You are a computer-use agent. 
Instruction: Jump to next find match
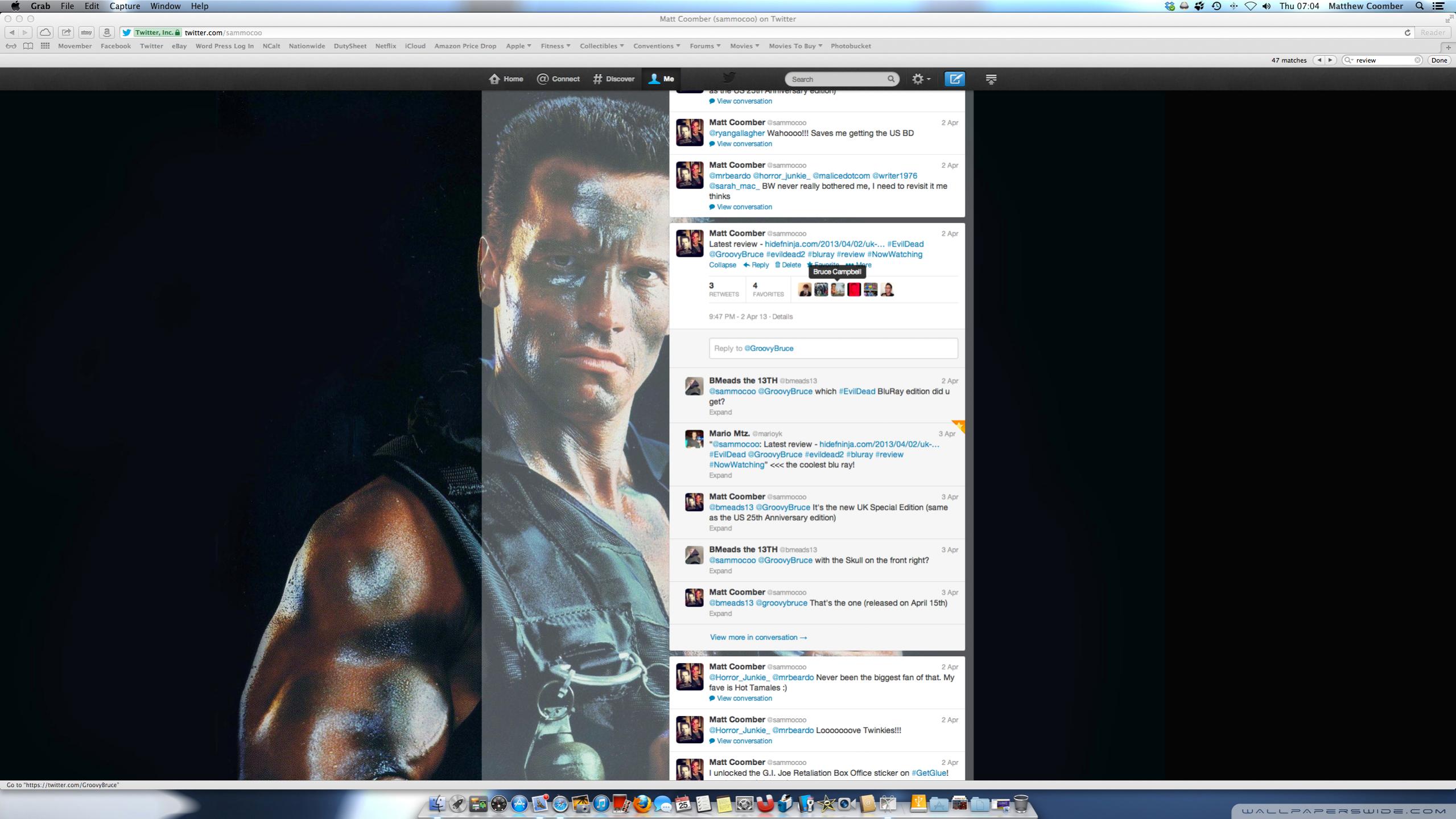pos(1330,60)
